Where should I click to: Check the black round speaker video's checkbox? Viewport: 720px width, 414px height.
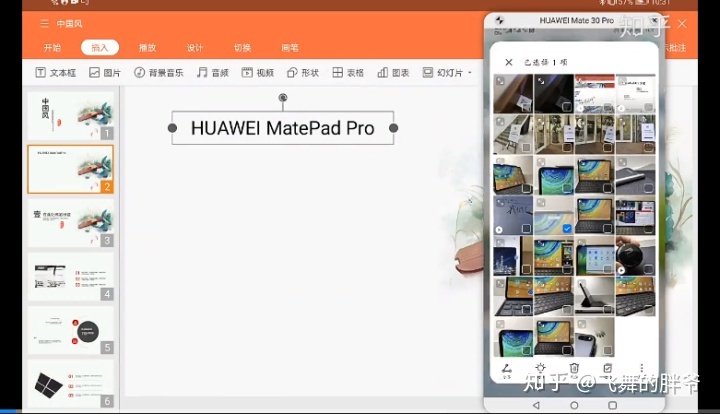click(x=648, y=269)
